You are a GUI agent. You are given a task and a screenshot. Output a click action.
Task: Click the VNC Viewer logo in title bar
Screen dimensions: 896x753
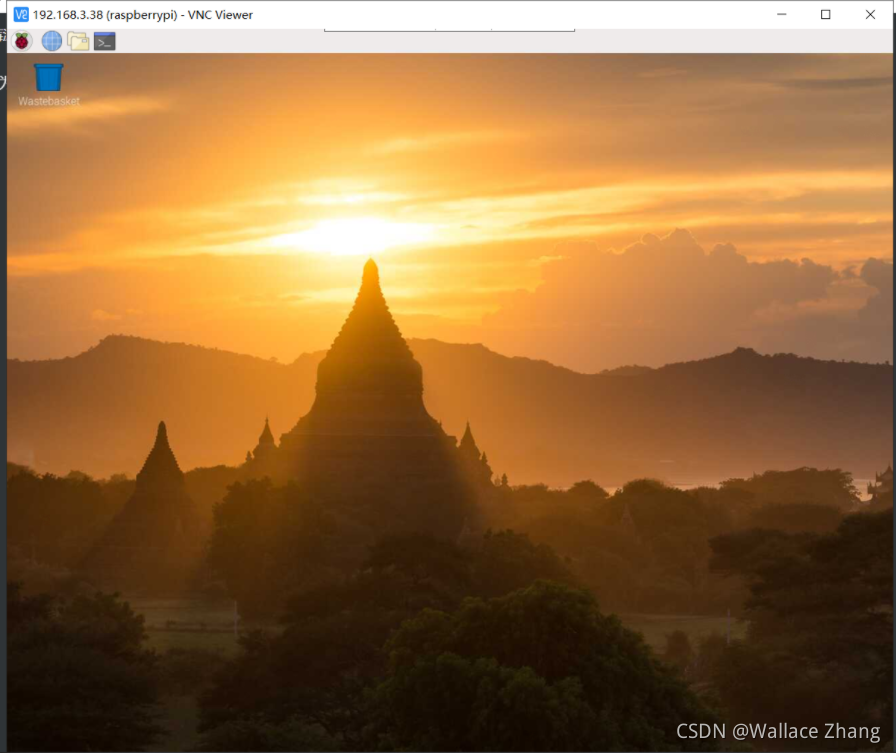point(21,14)
